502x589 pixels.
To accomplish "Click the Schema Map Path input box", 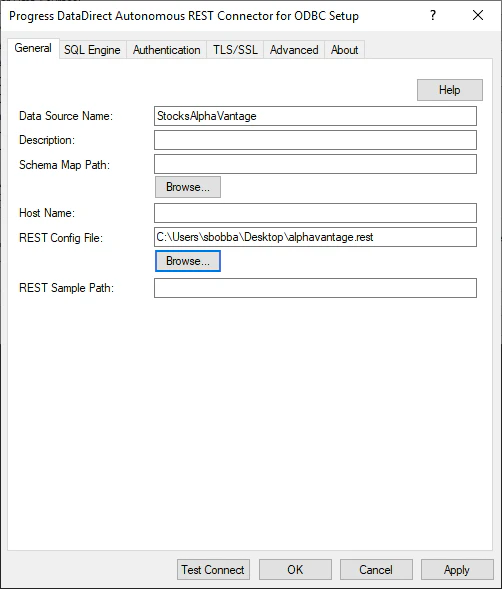I will [315, 164].
